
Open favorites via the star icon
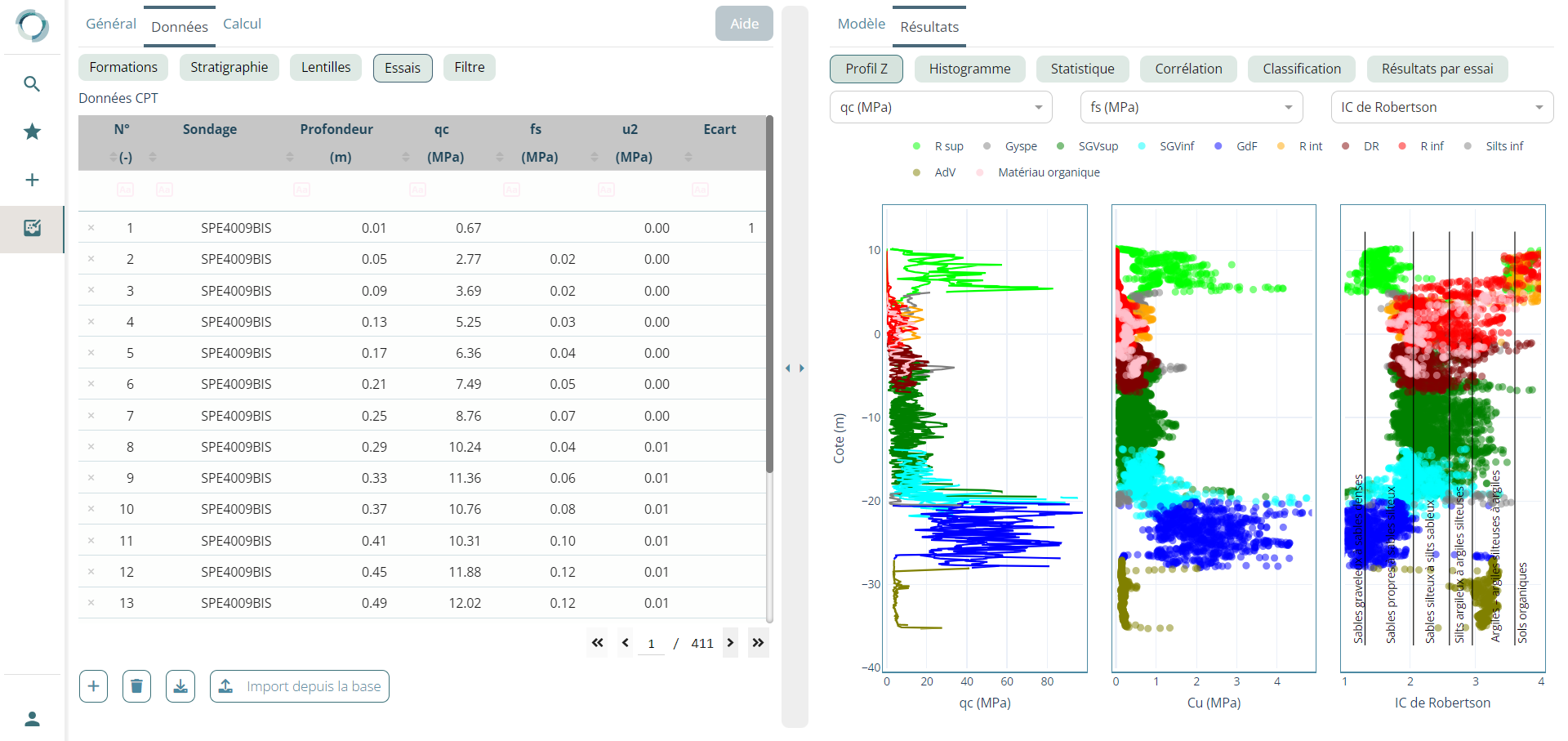tap(32, 132)
